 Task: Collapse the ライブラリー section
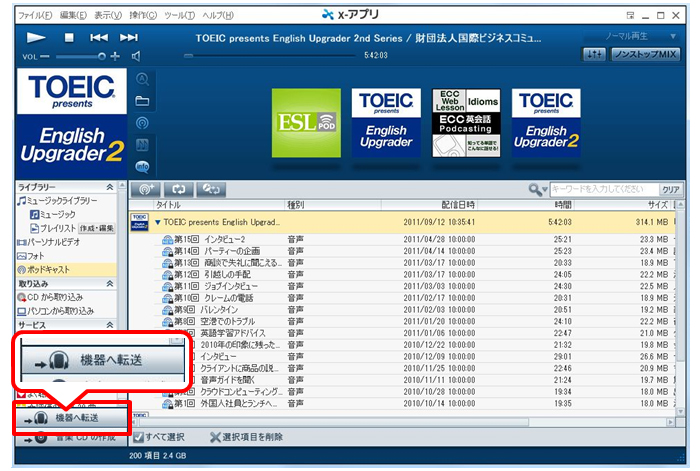tap(110, 187)
